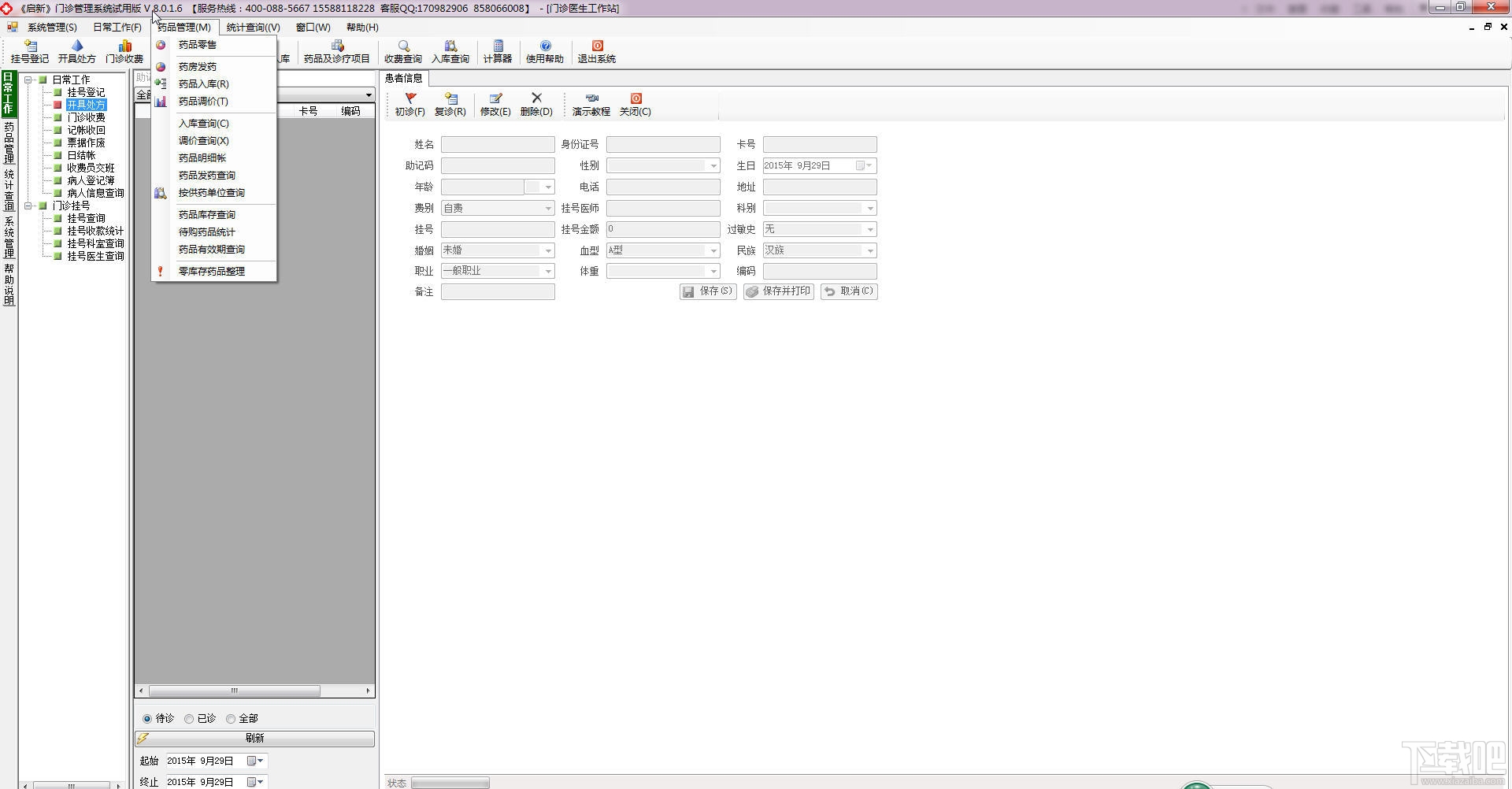The image size is (1512, 789).
Task: Open the 民族 dropdown showing 汉族
Action: point(870,251)
